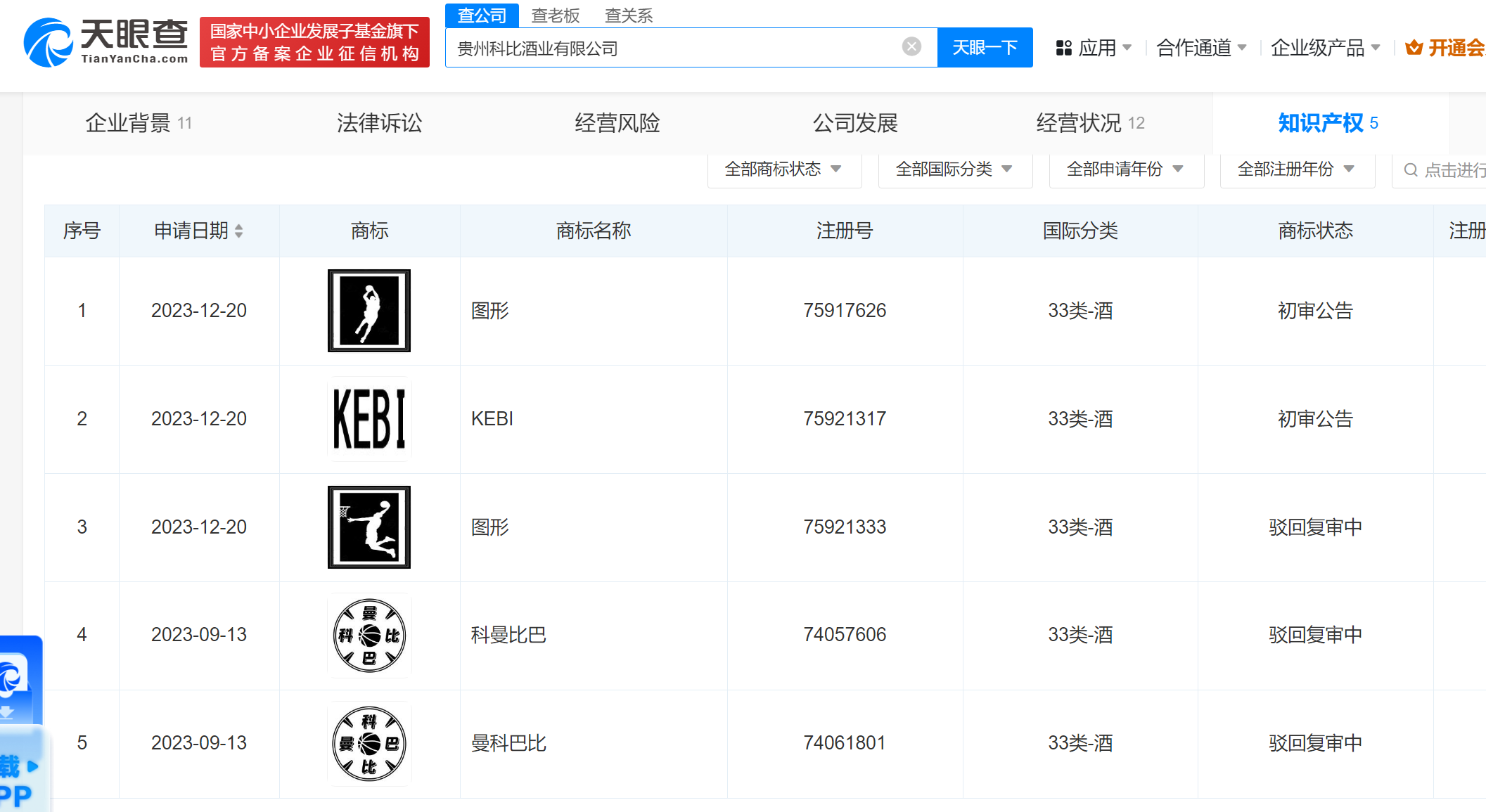The image size is (1486, 812).
Task: Click the 天眼一下 search button
Action: coord(985,47)
